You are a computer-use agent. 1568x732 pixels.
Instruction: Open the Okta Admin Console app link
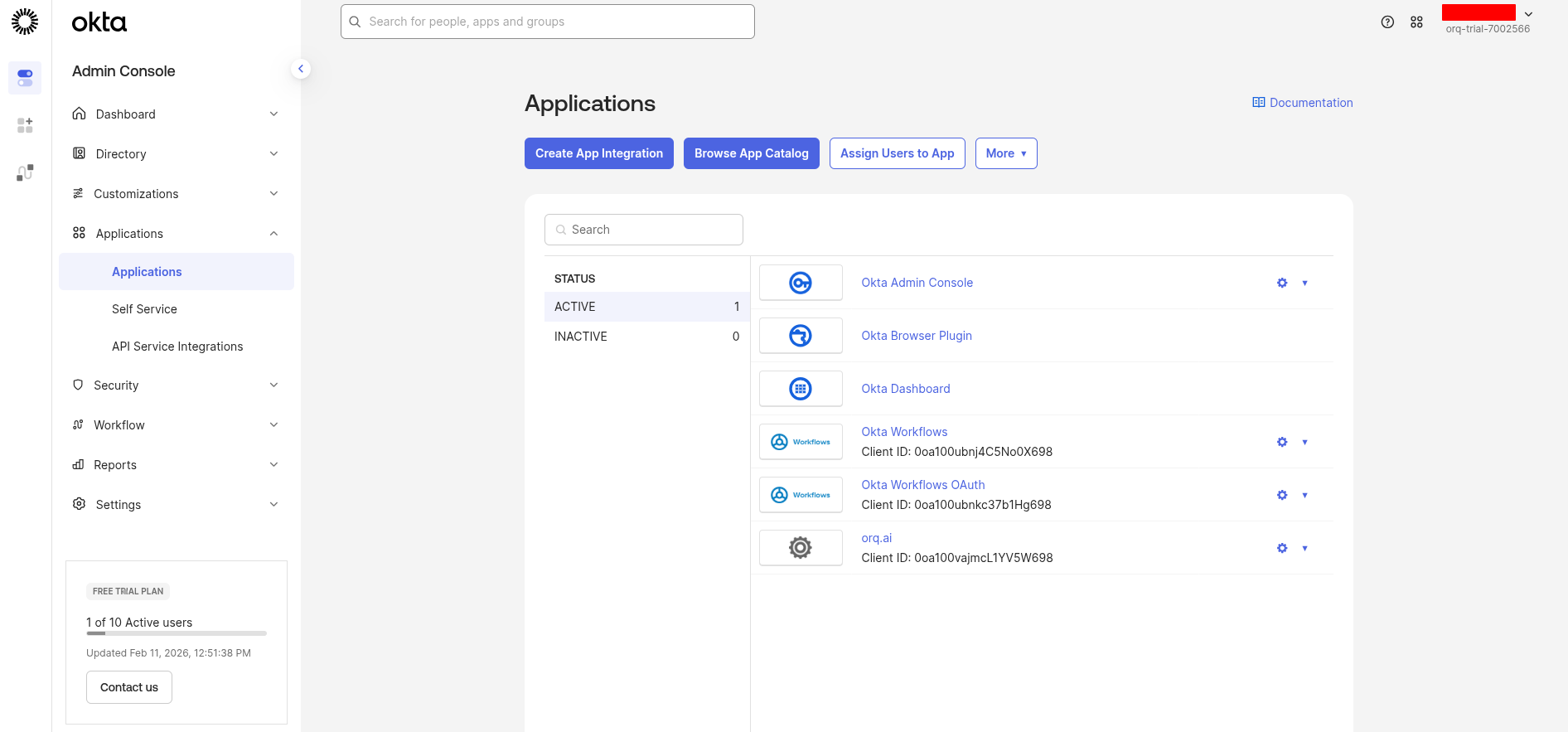[x=917, y=283]
